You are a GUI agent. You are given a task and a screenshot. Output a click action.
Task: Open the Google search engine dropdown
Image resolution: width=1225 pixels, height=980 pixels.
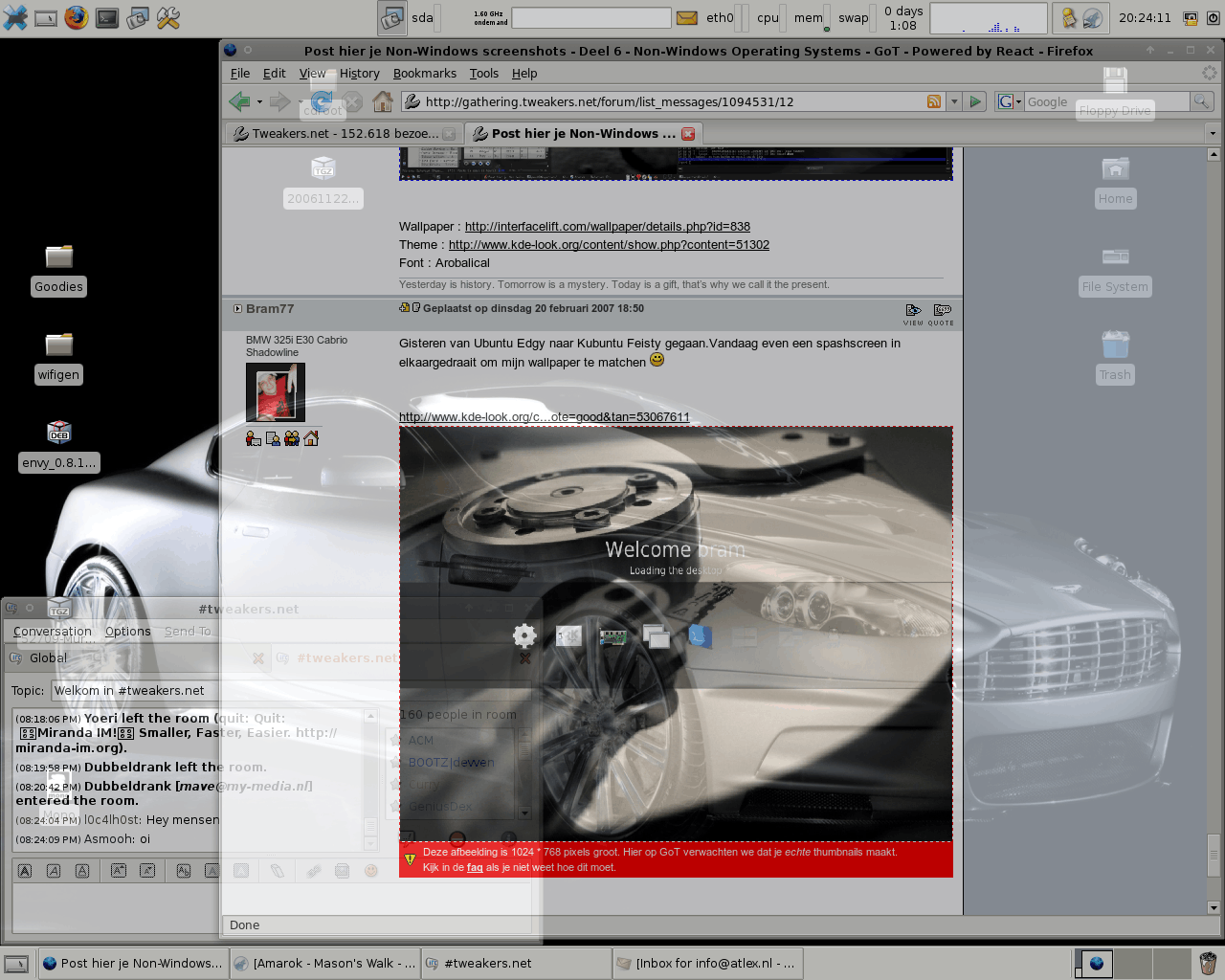1011,101
